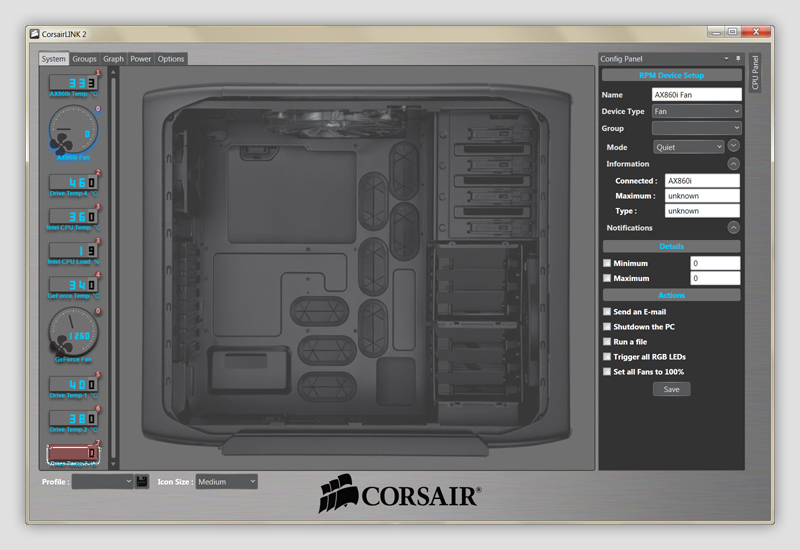Click the CorsairLINK 2 title bar app icon
Screen dimensions: 800x550
point(34,34)
